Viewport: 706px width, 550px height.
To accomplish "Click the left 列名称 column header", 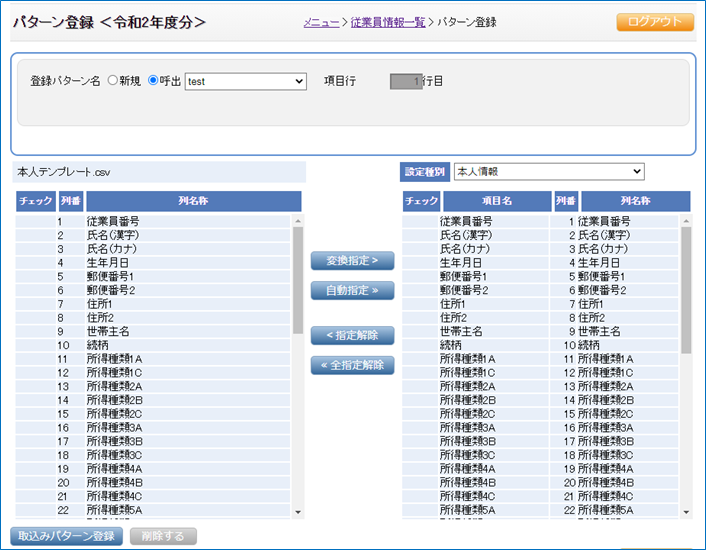I will click(193, 201).
